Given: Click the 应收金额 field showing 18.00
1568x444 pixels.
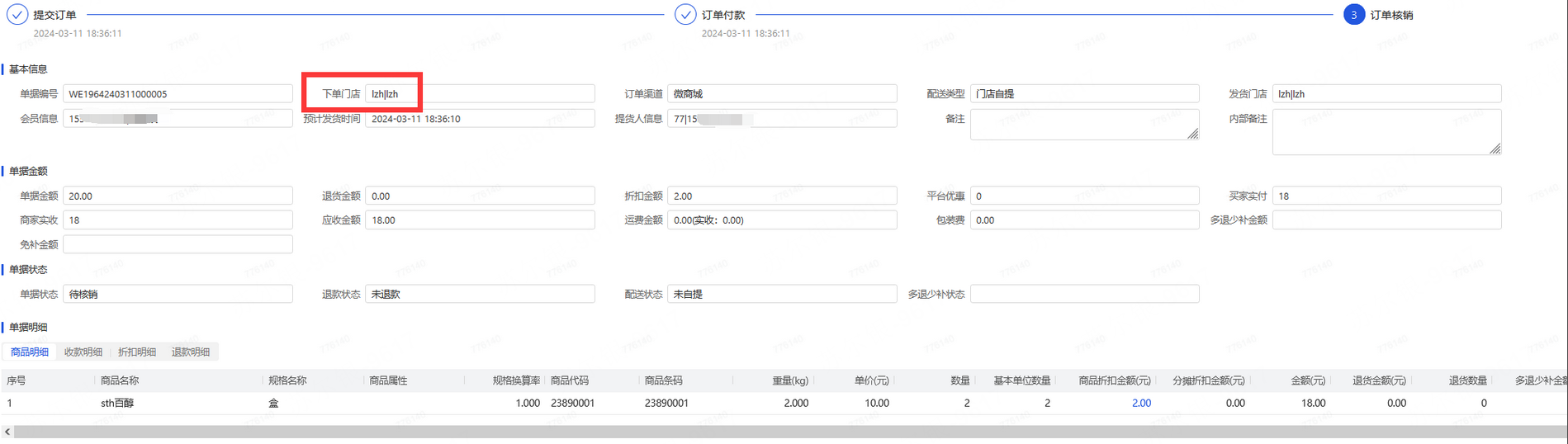Looking at the screenshot, I should [480, 220].
